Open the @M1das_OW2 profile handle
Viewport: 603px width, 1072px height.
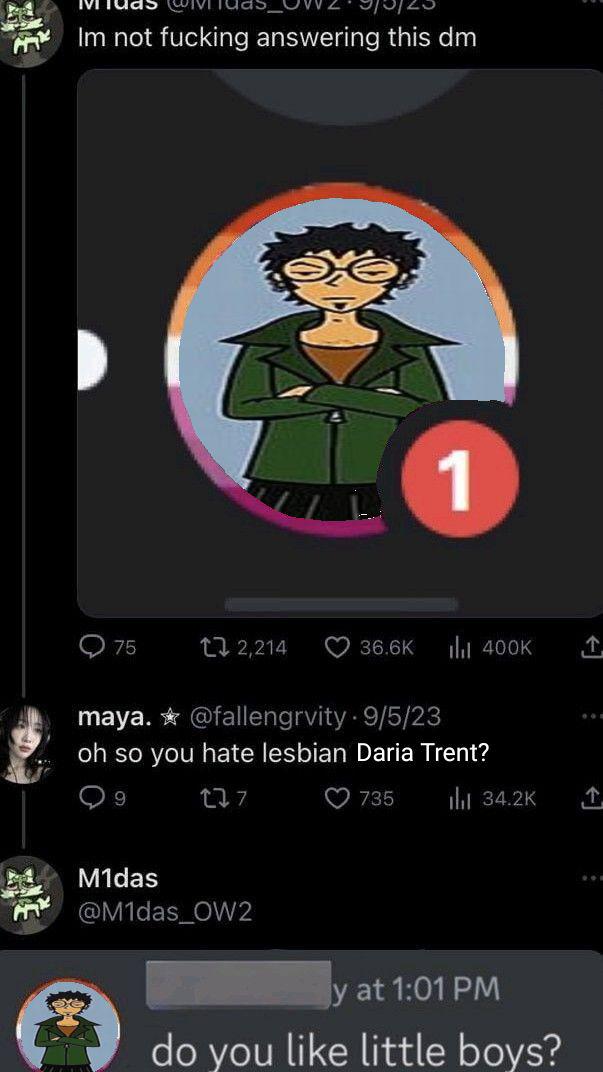(165, 911)
